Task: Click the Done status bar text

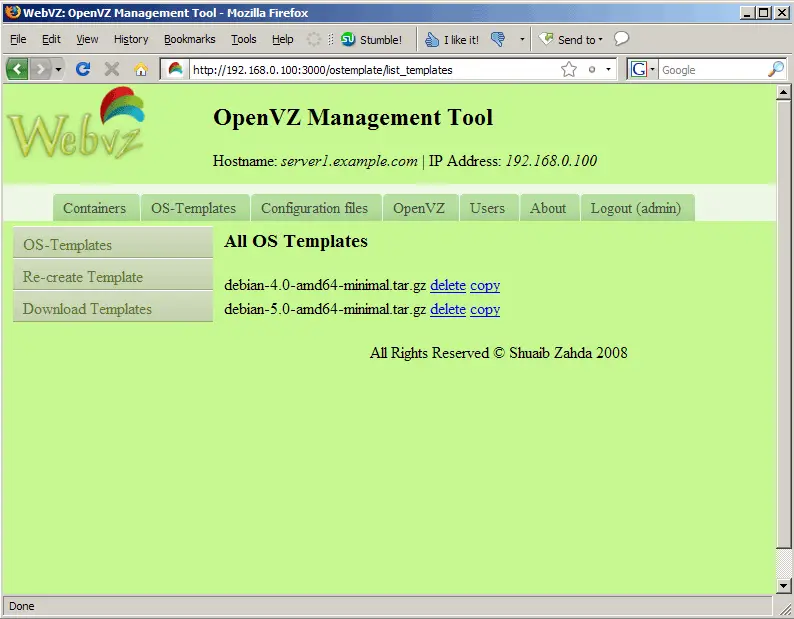Action: (x=22, y=606)
